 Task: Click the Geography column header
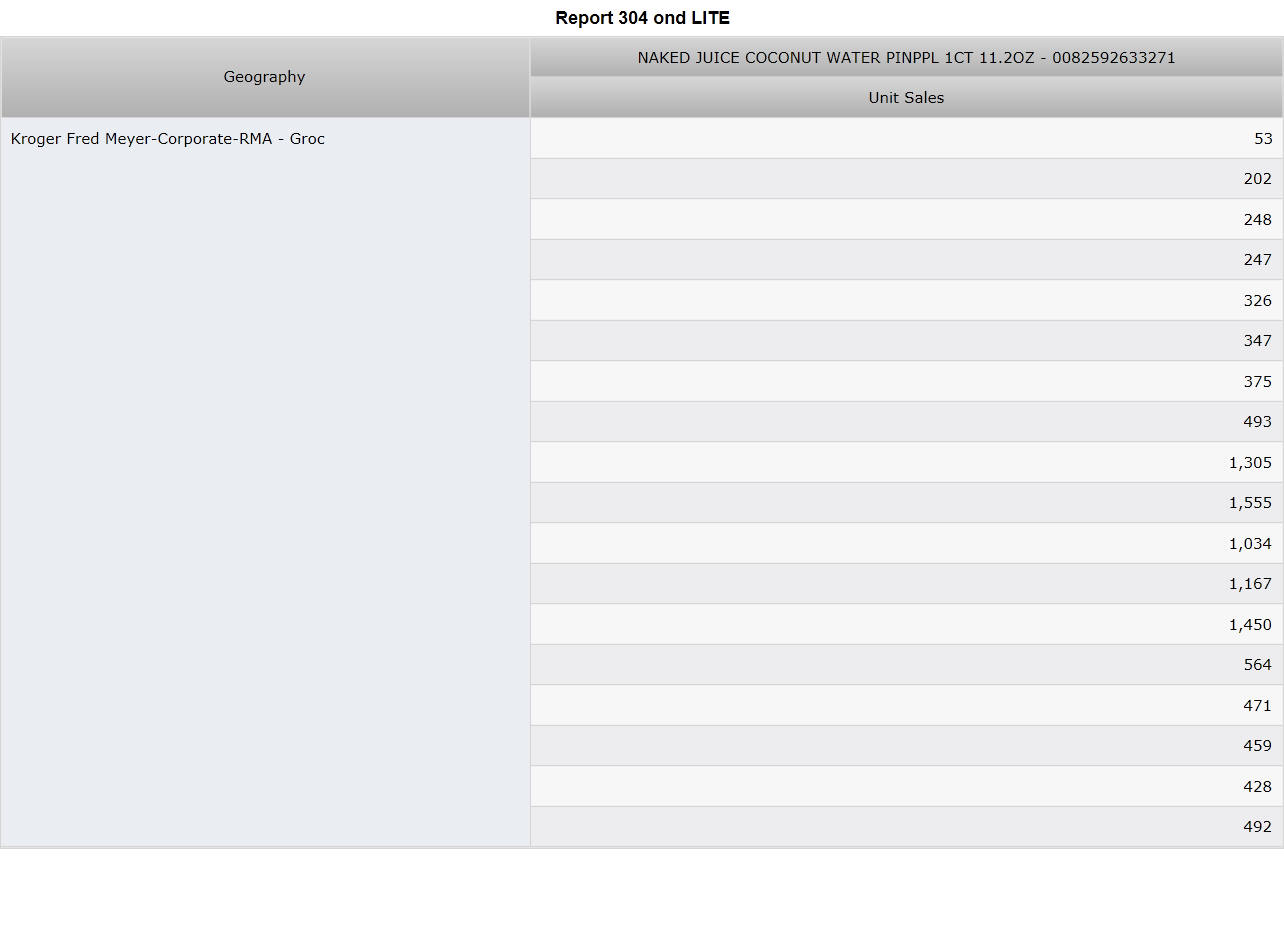(265, 77)
